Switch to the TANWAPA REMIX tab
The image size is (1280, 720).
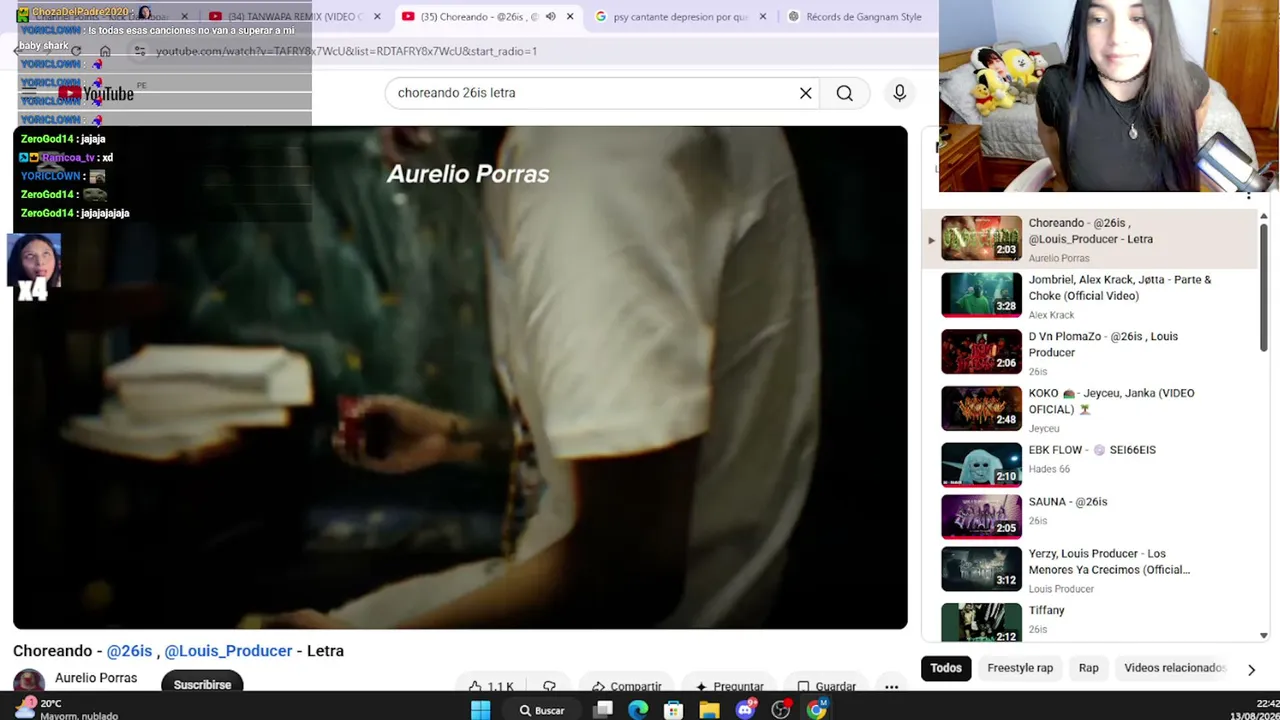click(x=294, y=17)
